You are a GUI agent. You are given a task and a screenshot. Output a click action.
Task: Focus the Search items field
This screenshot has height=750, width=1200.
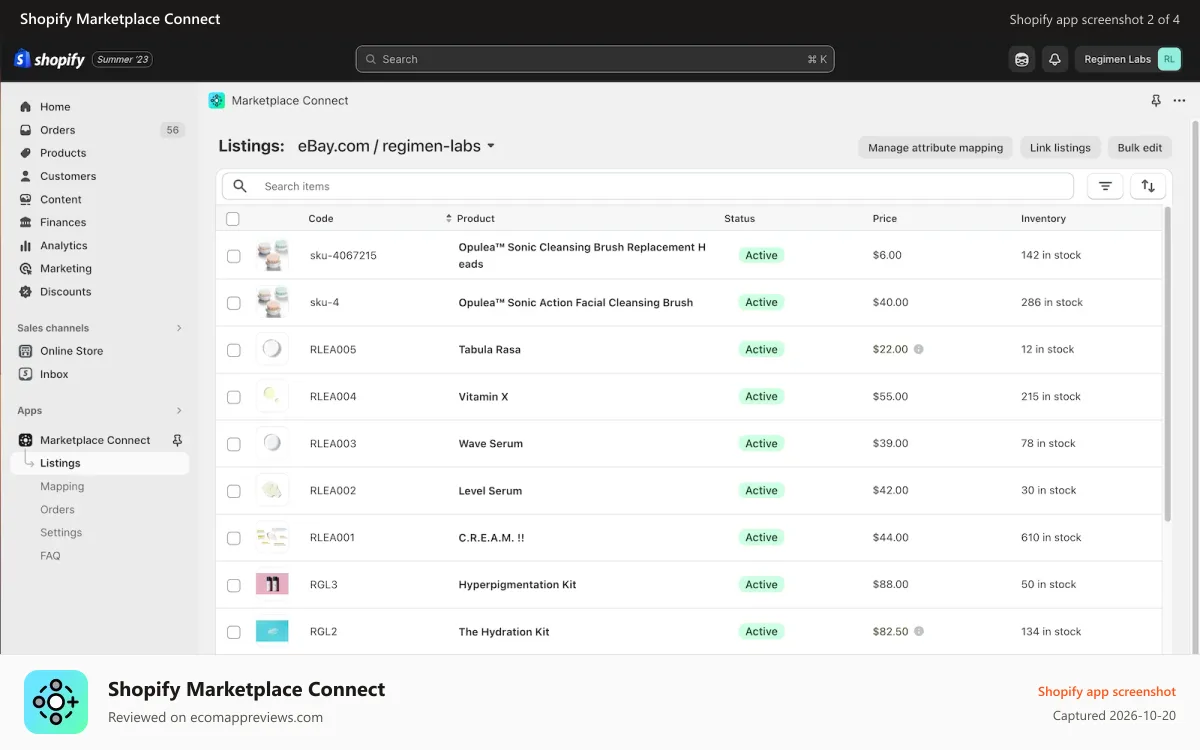coord(648,186)
